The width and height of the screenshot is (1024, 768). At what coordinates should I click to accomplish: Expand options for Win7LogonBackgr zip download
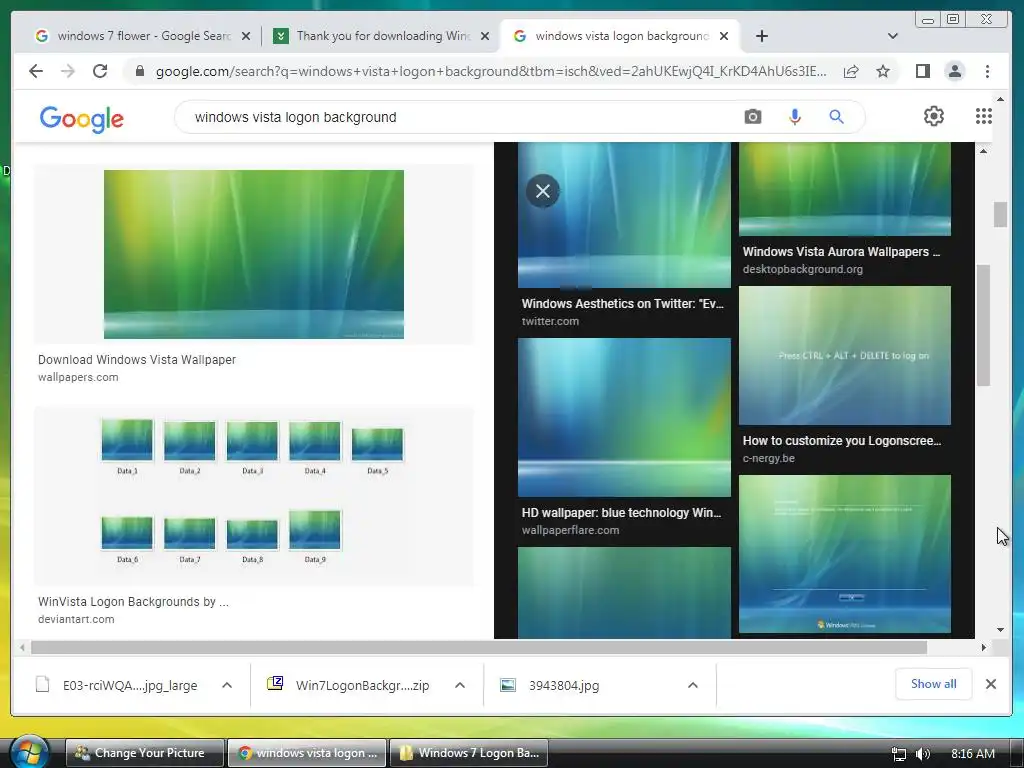tap(460, 685)
